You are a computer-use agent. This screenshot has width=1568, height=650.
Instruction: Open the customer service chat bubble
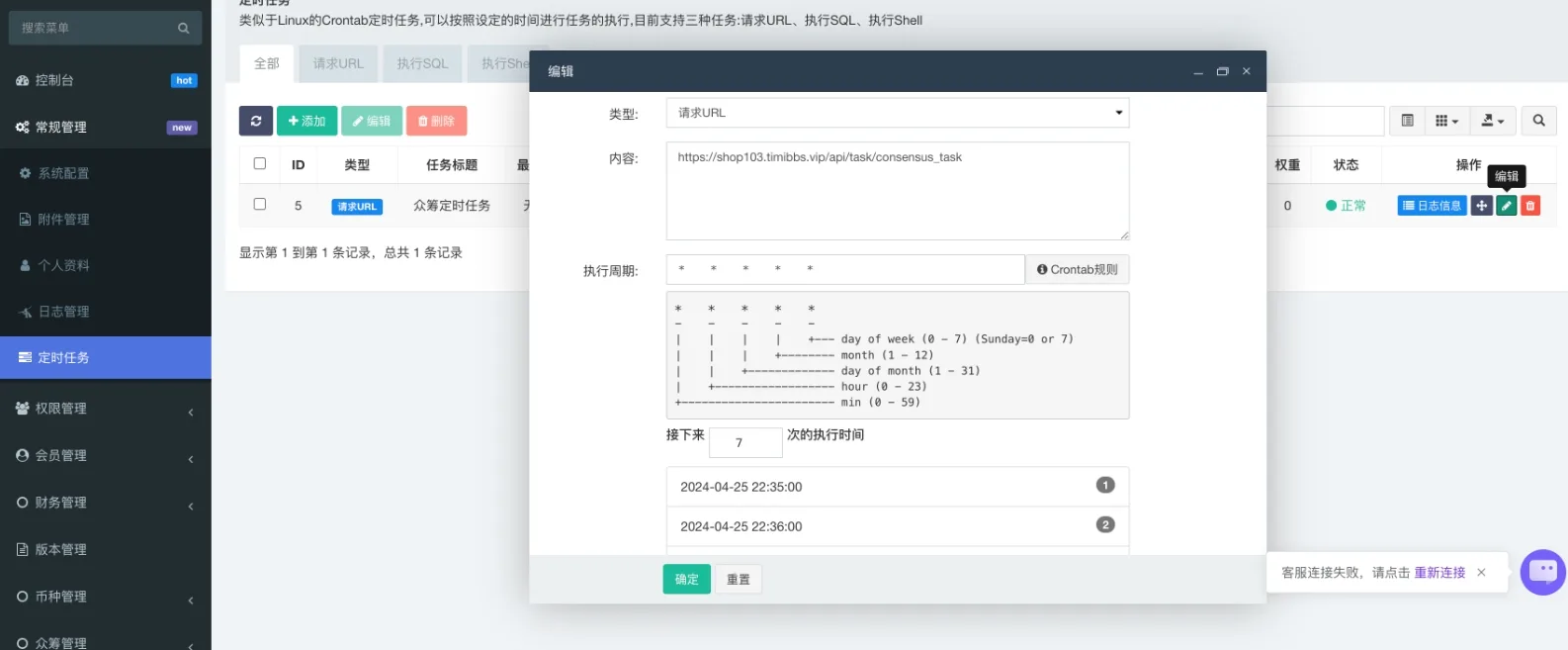pyautogui.click(x=1542, y=572)
